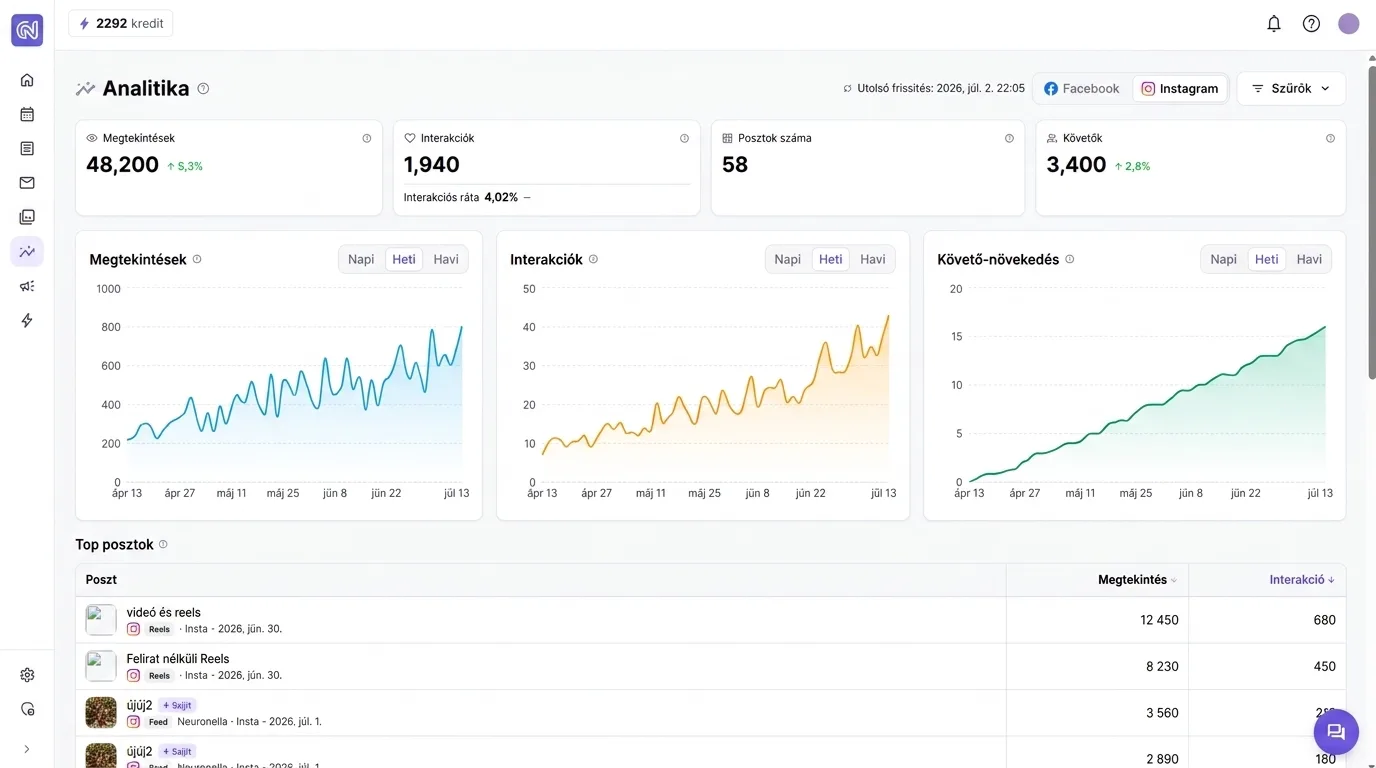Click the Poszt column header

click(x=101, y=580)
